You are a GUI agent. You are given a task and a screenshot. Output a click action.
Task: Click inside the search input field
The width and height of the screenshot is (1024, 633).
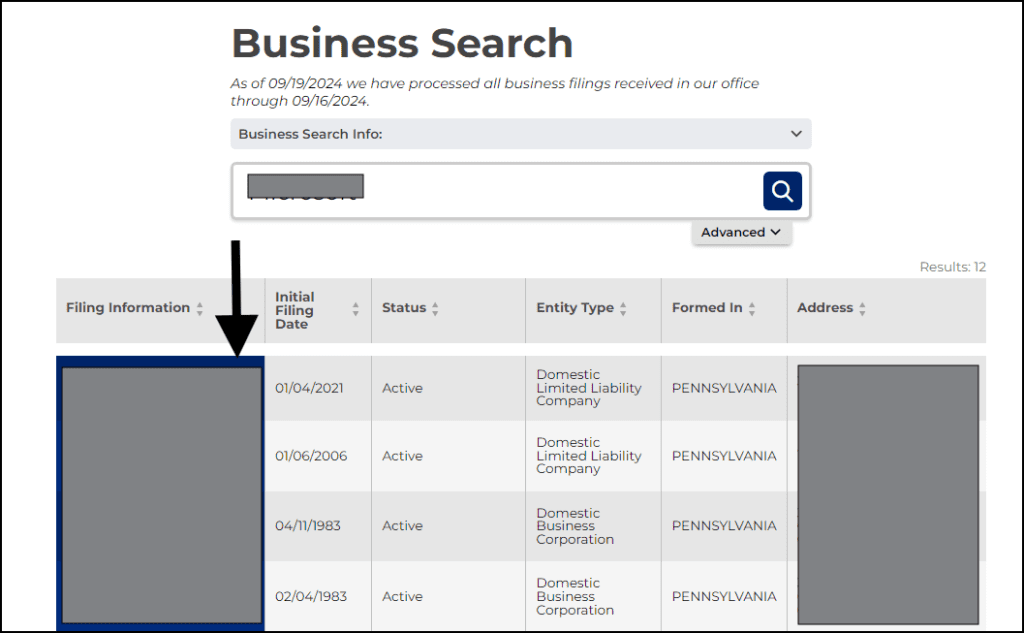click(500, 190)
